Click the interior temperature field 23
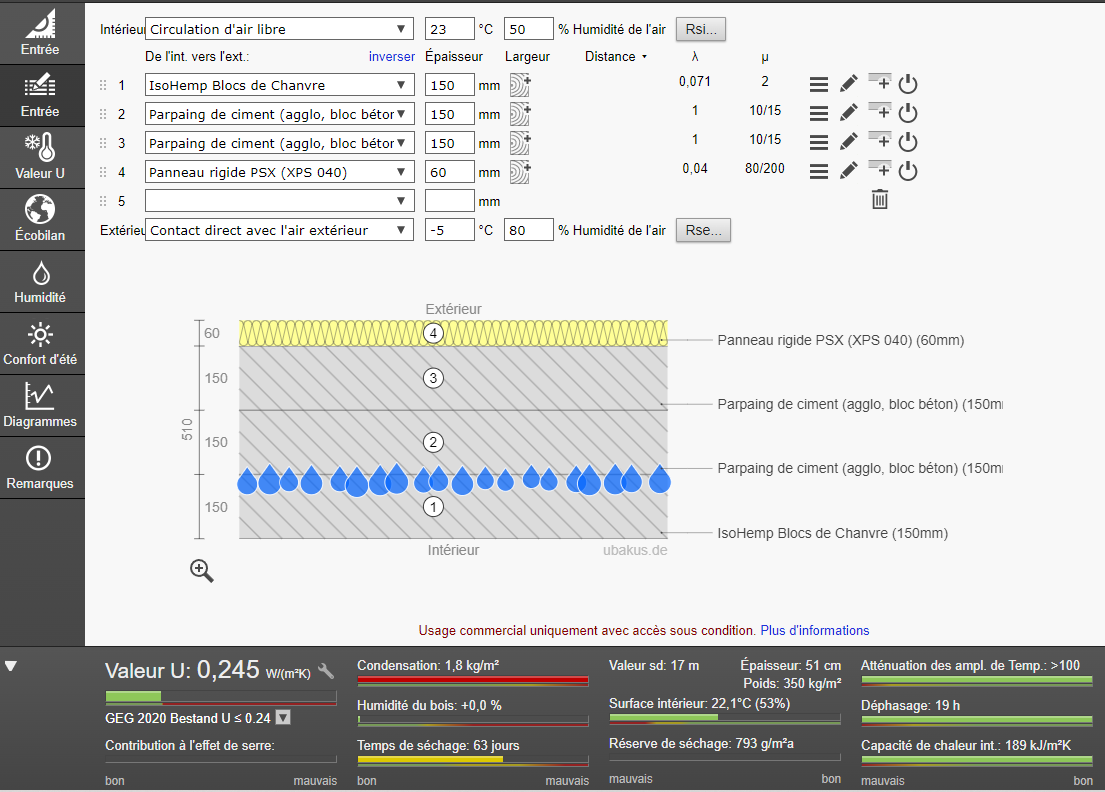 click(x=450, y=29)
